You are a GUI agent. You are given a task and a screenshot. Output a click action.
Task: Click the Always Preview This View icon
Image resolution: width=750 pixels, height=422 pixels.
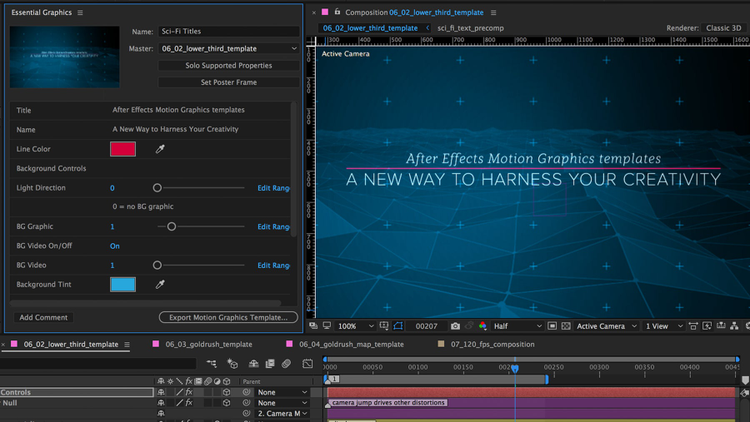tap(313, 326)
